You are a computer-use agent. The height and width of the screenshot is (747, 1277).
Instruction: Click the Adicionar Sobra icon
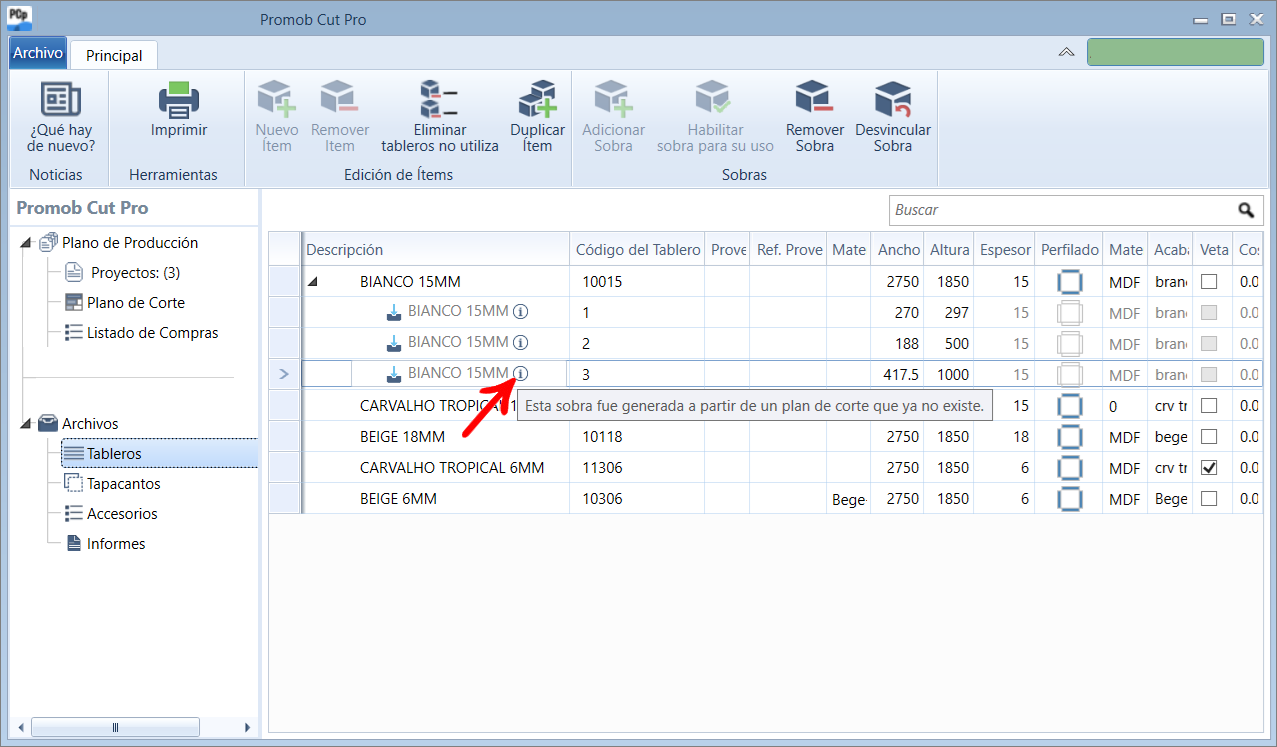coord(613,100)
